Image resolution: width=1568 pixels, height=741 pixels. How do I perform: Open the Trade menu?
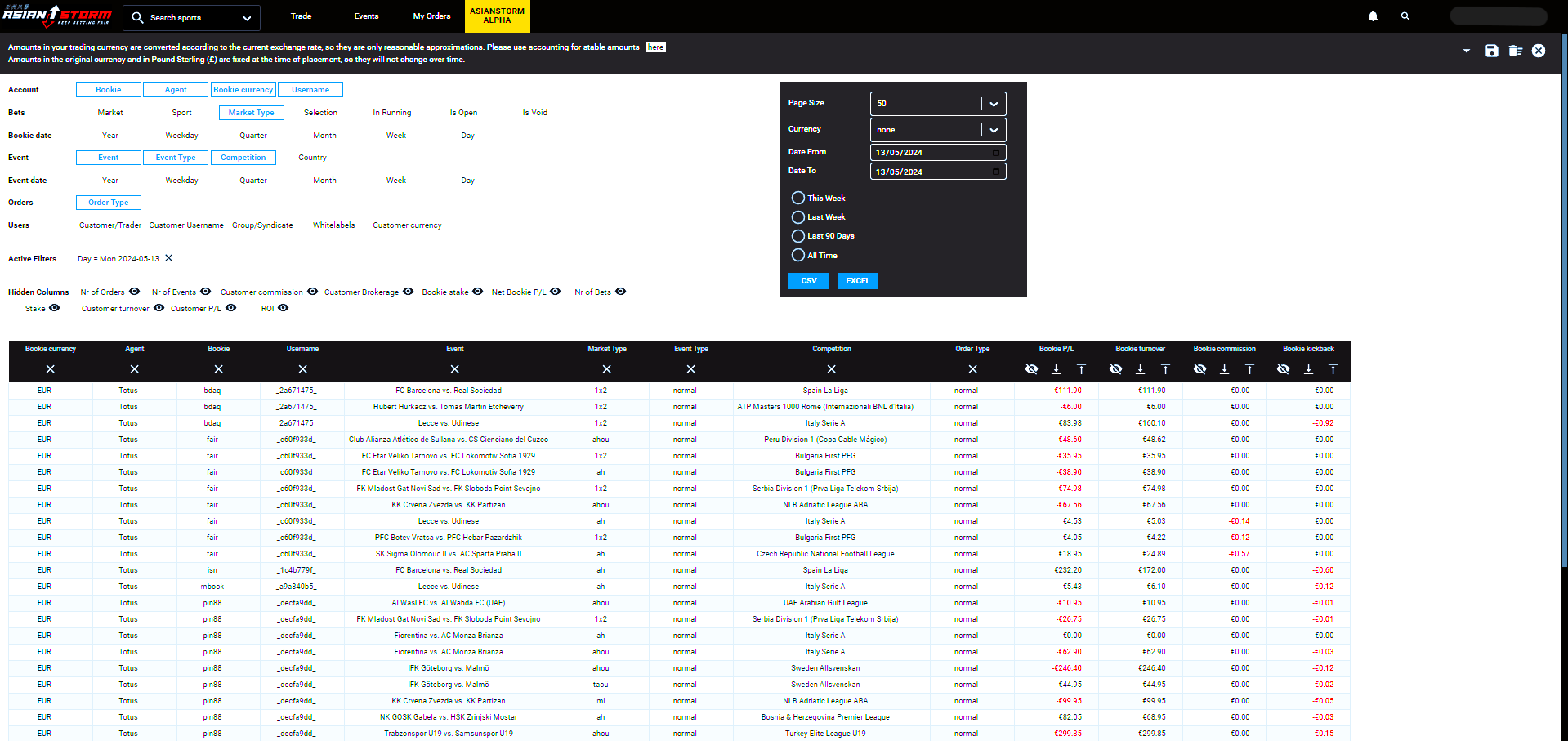(301, 16)
